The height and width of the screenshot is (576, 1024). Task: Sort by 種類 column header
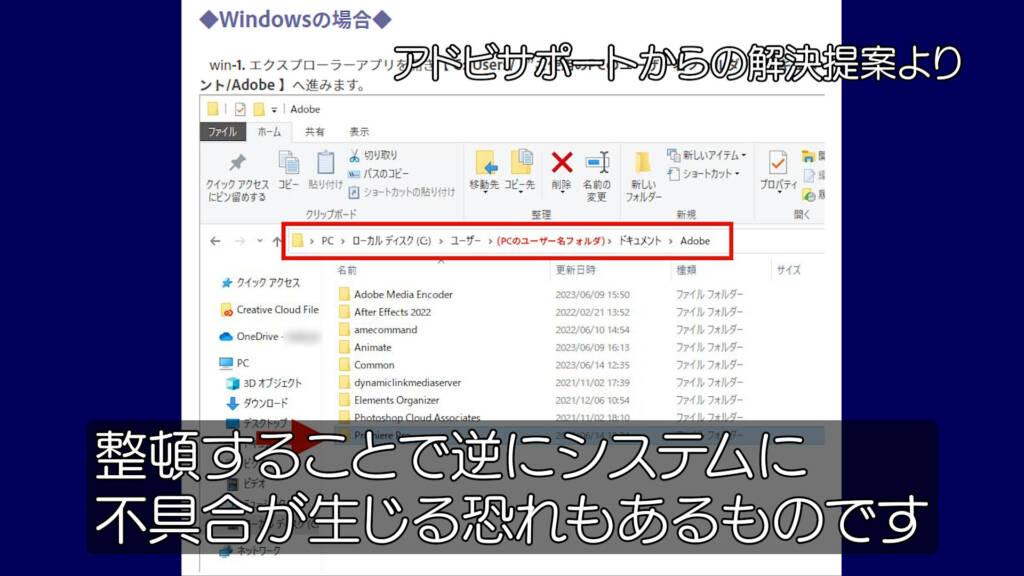[686, 270]
